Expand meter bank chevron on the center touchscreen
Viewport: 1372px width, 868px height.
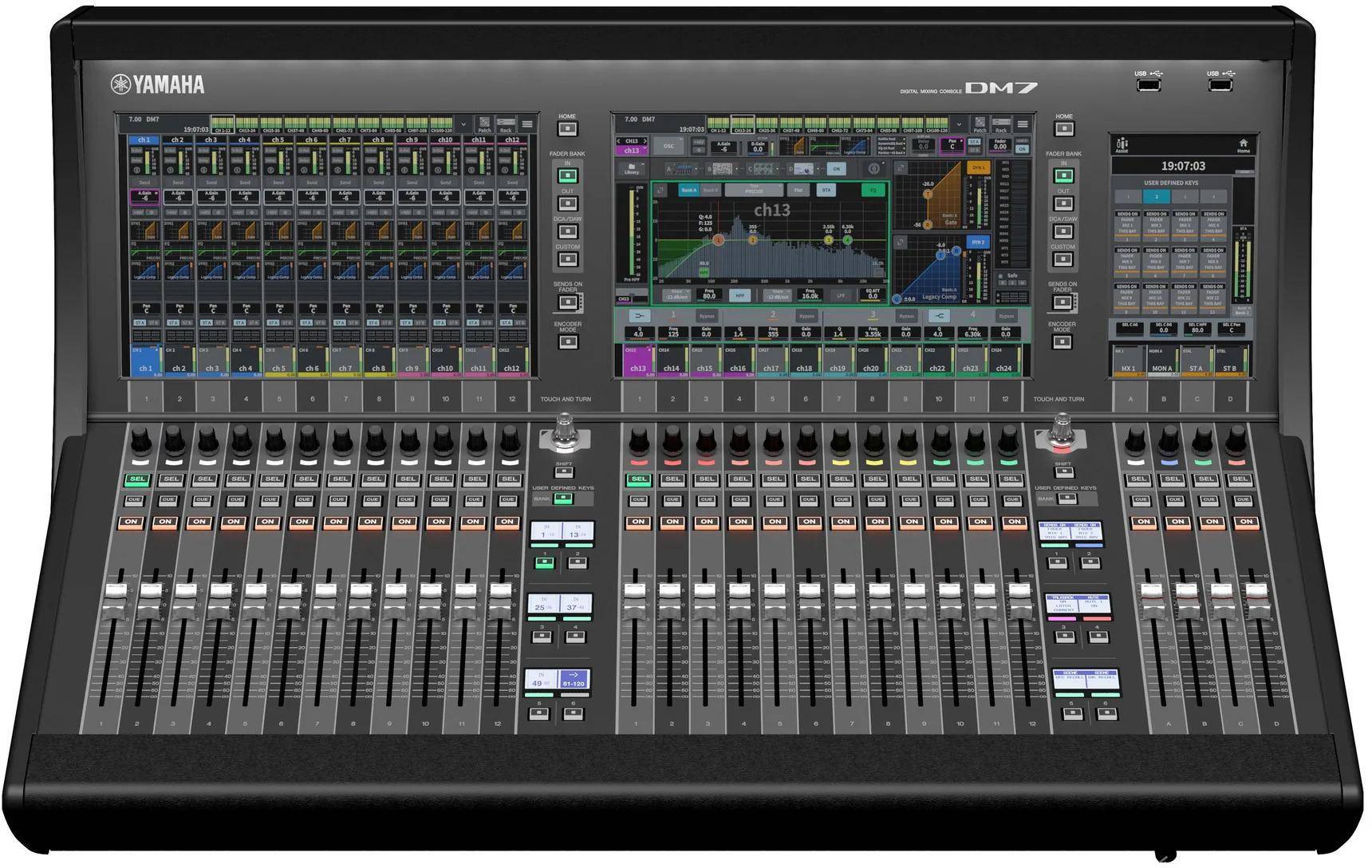point(959,124)
